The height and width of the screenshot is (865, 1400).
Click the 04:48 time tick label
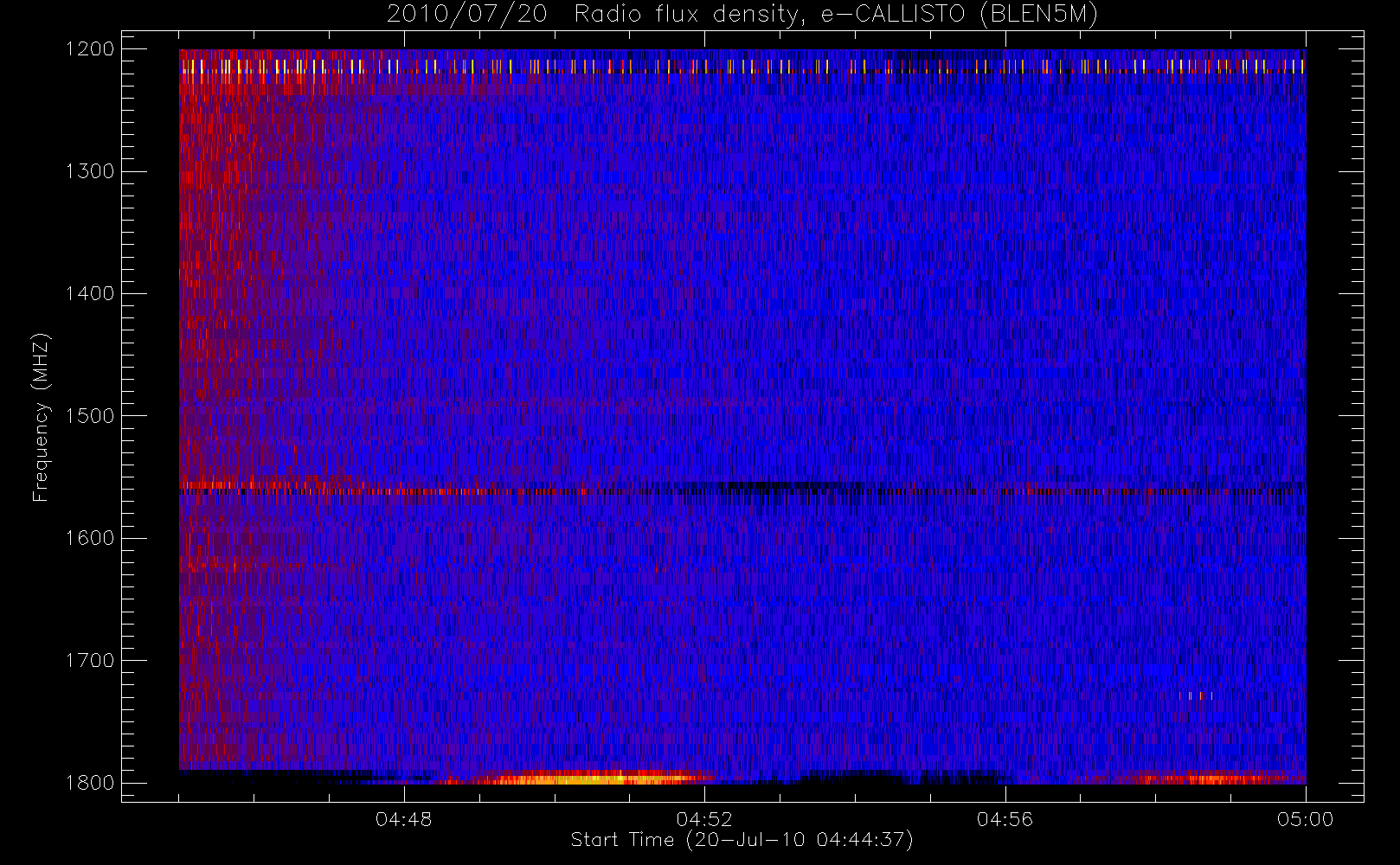click(x=404, y=819)
